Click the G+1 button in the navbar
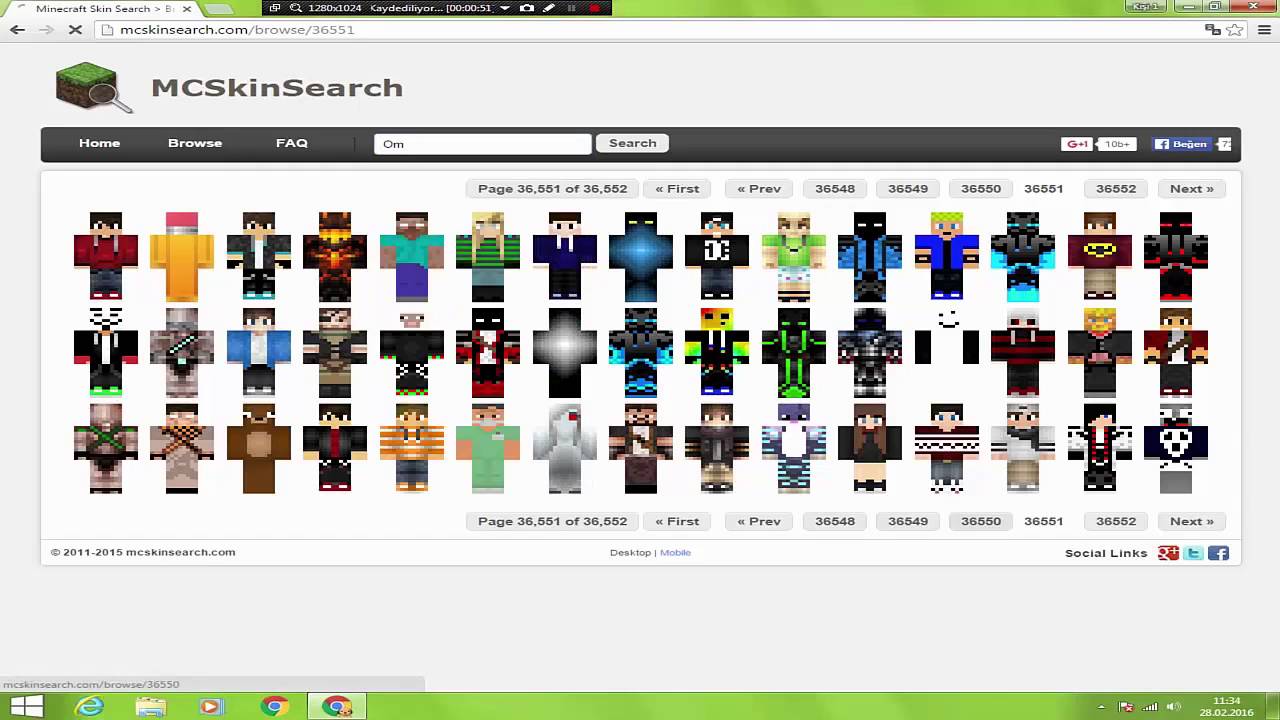The width and height of the screenshot is (1280, 720). [x=1076, y=144]
